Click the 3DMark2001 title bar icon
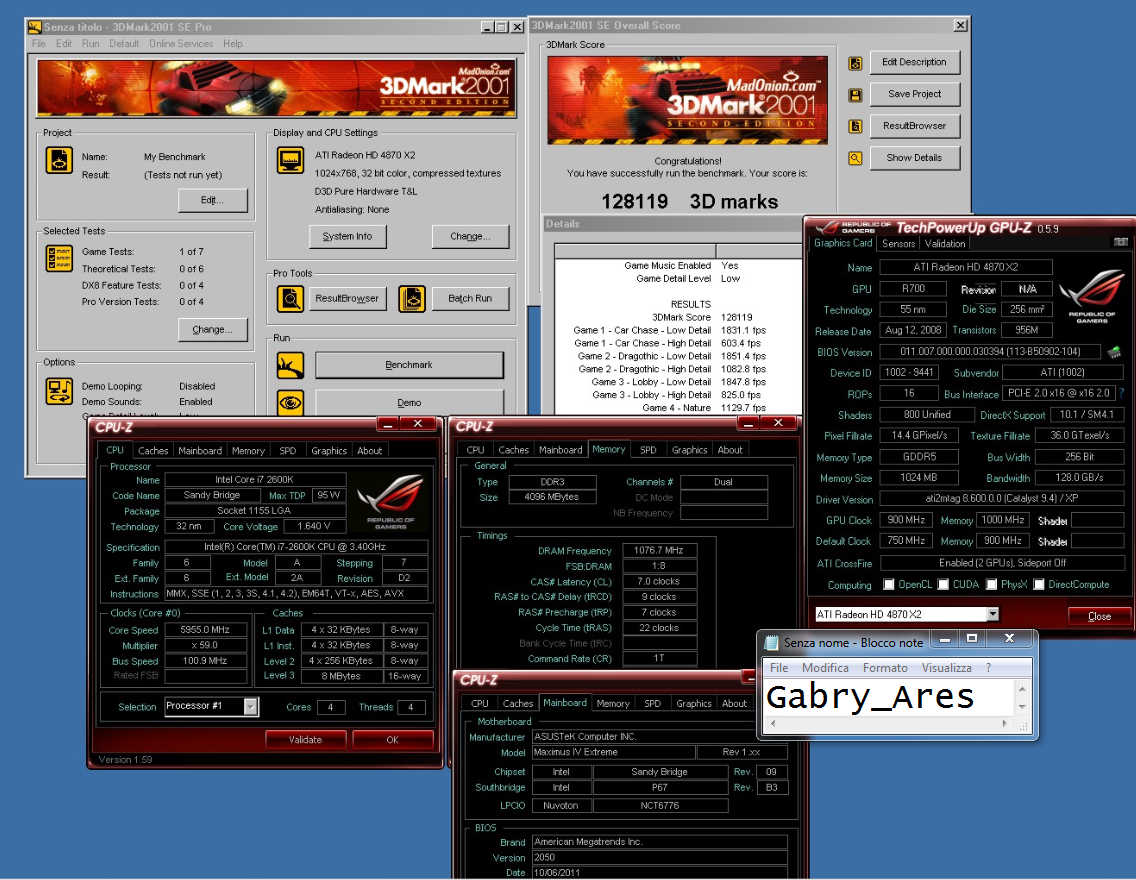The height and width of the screenshot is (880, 1136). [x=35, y=28]
